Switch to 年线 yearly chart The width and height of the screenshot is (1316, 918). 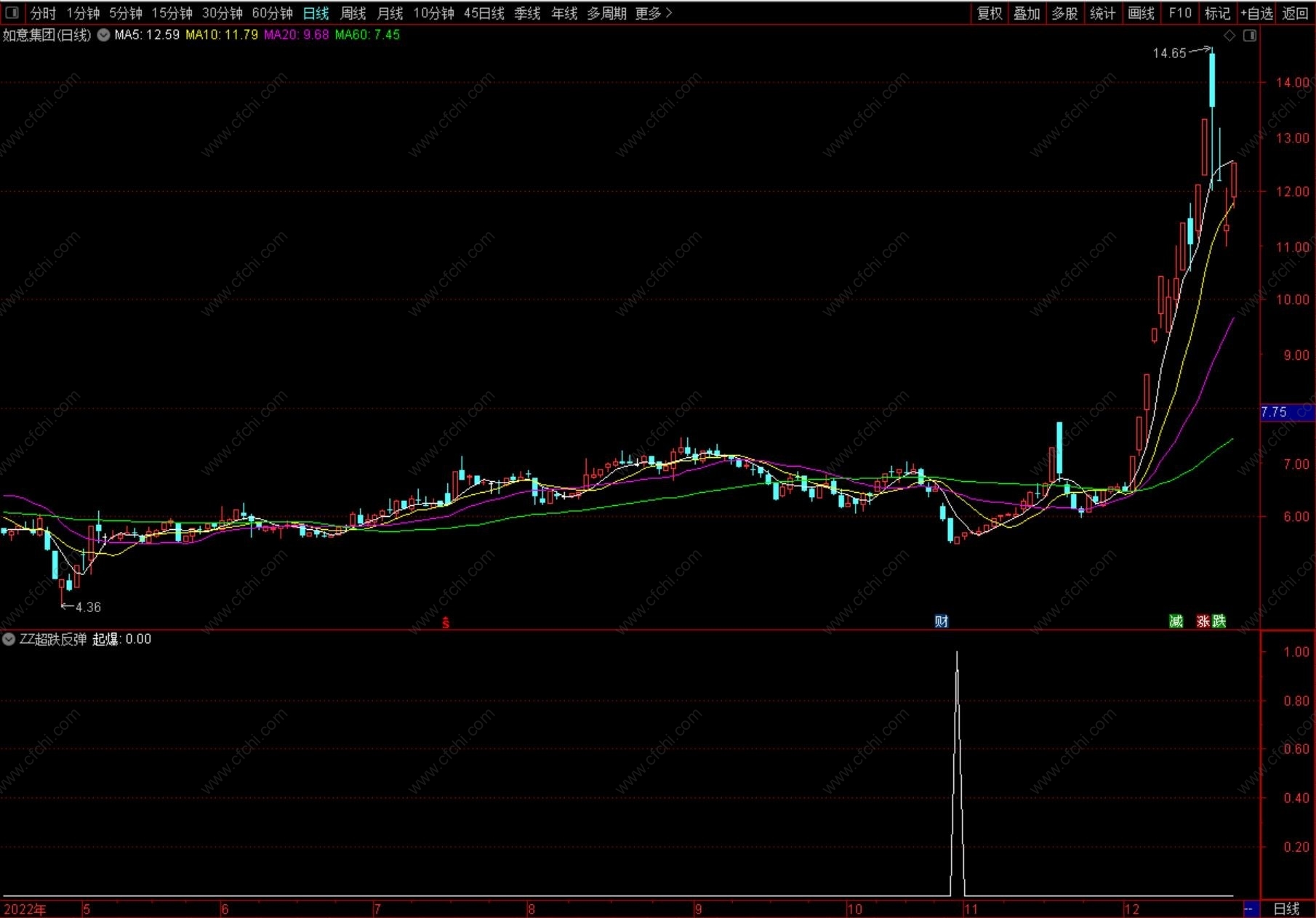(x=564, y=13)
